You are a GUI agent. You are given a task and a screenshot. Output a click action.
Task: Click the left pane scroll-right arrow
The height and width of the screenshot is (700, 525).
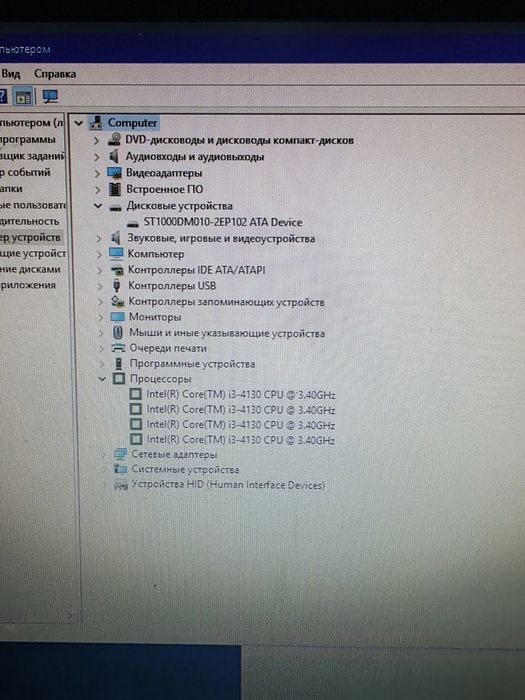click(x=70, y=616)
